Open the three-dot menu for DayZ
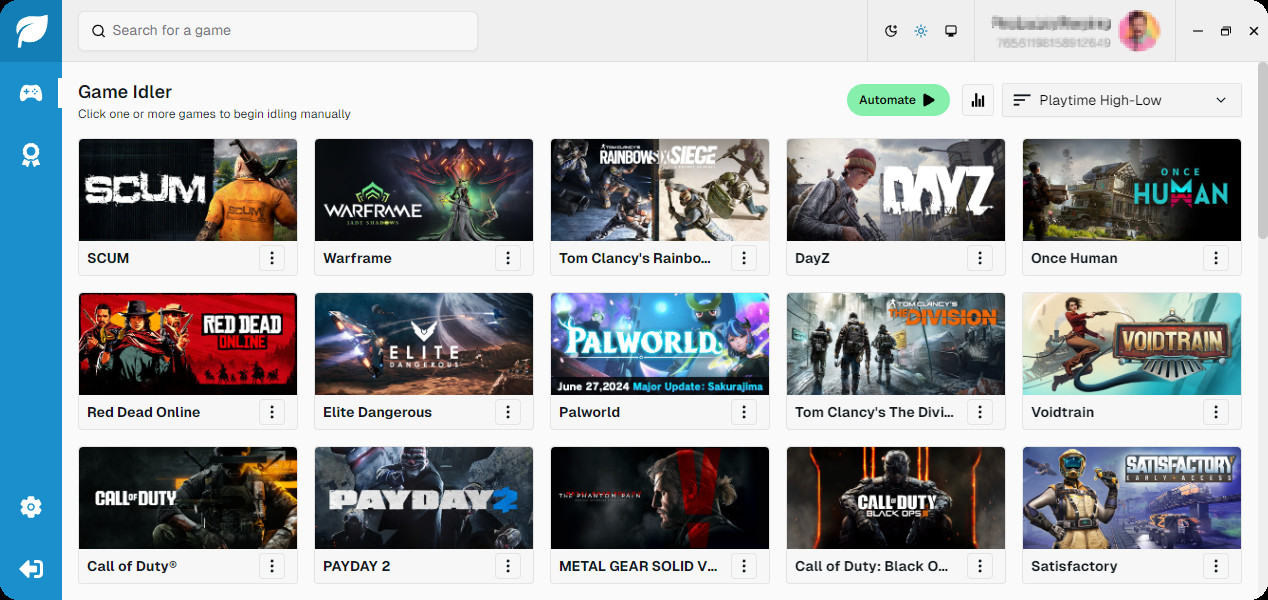 pos(980,258)
